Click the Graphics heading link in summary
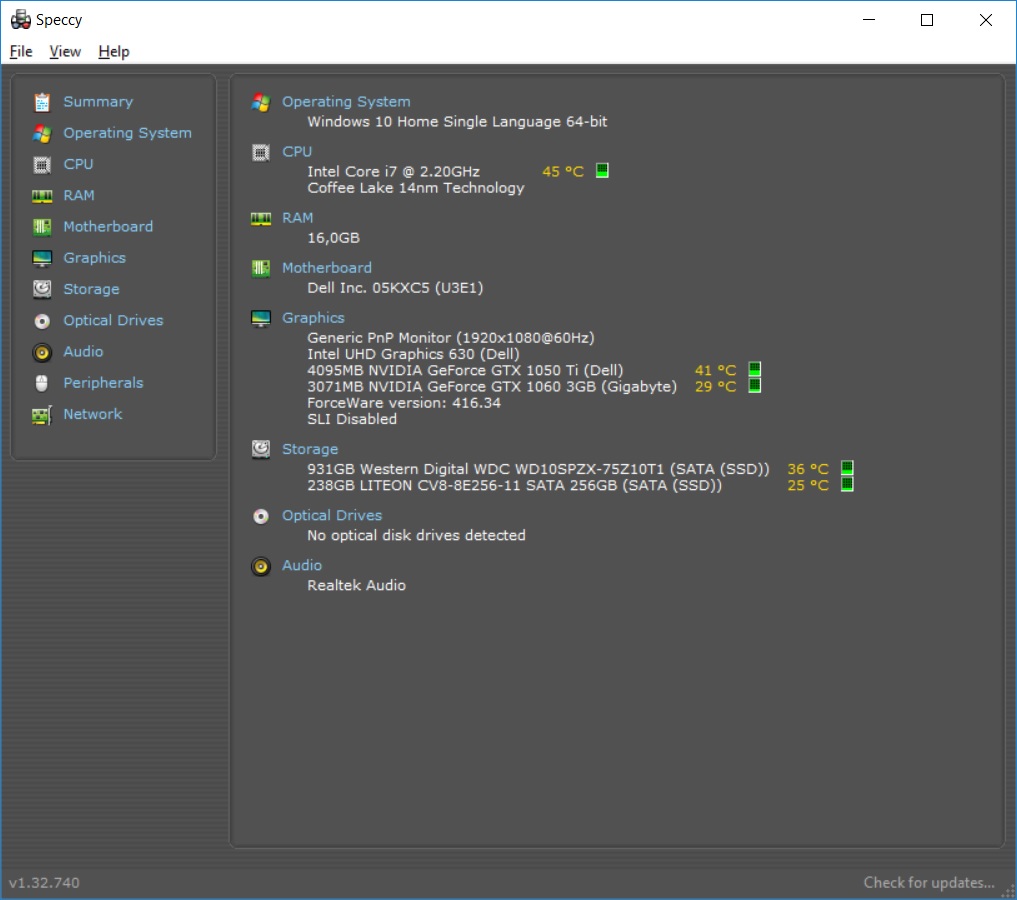The height and width of the screenshot is (900, 1017). pyautogui.click(x=313, y=318)
